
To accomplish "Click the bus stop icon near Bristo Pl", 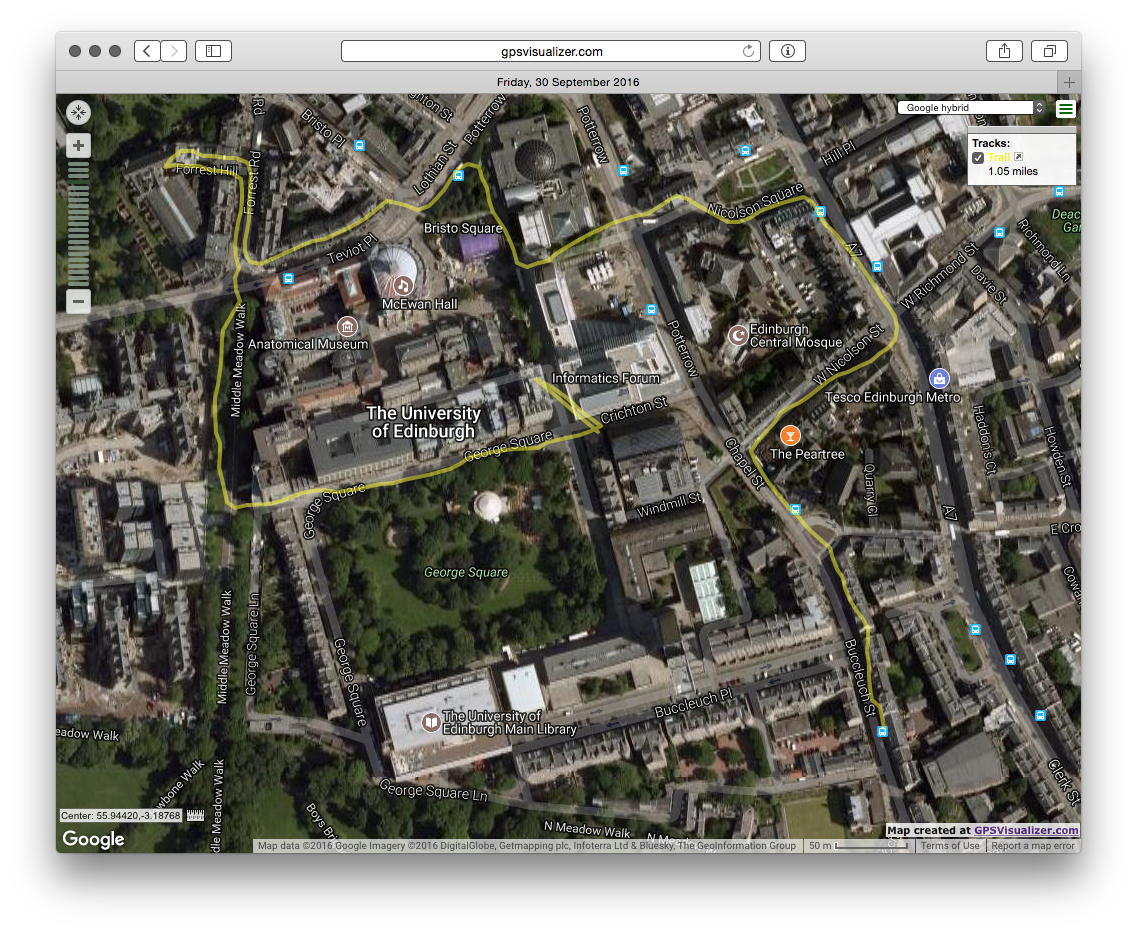I will pos(359,146).
